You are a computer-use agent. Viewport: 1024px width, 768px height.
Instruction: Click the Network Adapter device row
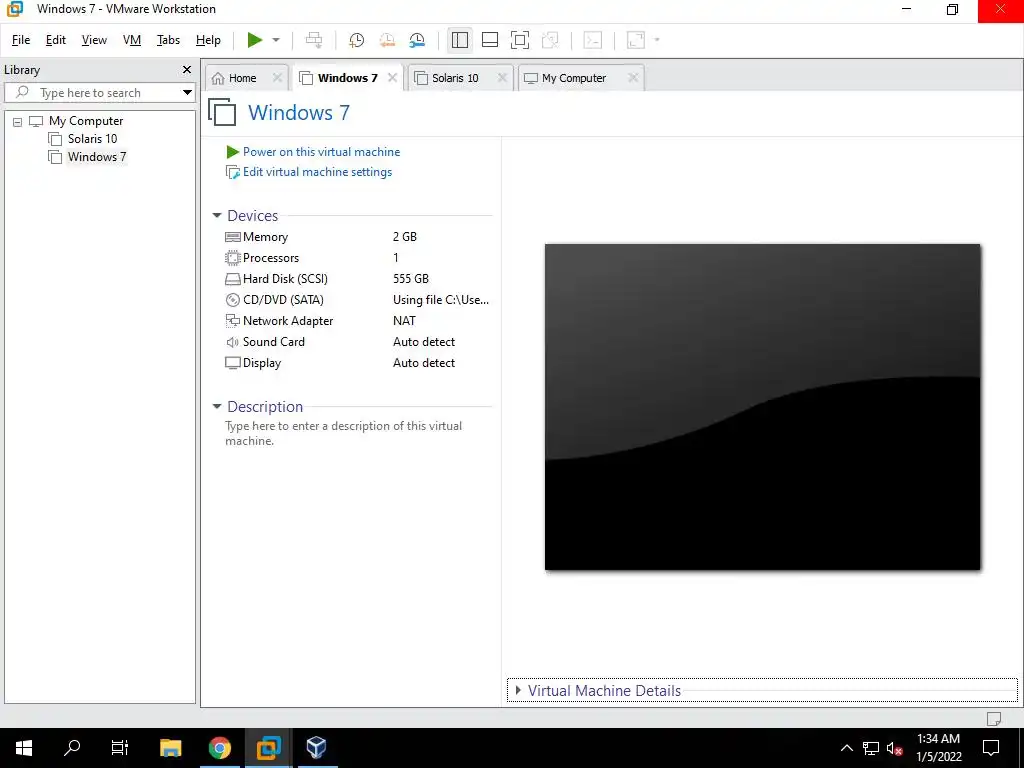coord(358,321)
